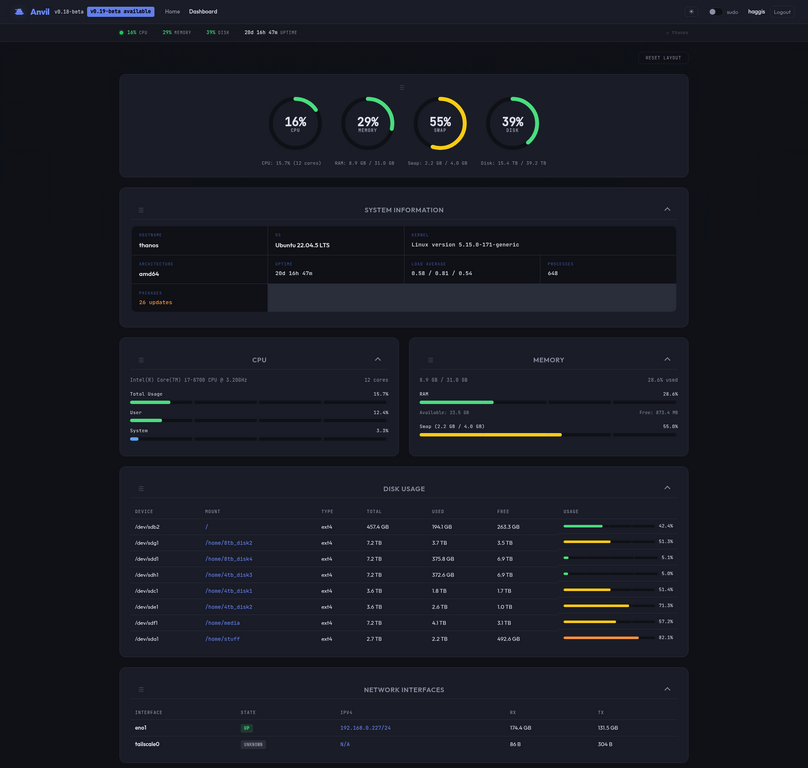The image size is (808, 768).
Task: Collapse the System Information panel
Action: [x=667, y=209]
